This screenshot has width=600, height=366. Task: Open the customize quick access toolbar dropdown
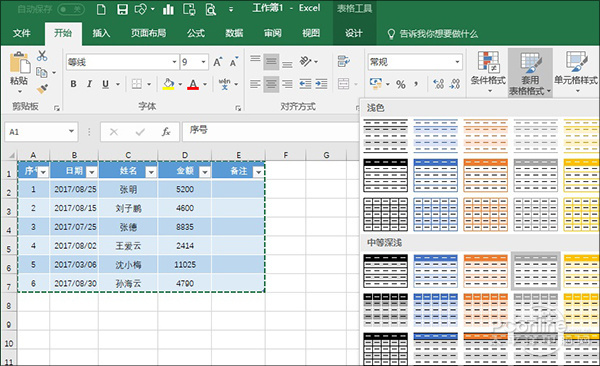tap(231, 9)
